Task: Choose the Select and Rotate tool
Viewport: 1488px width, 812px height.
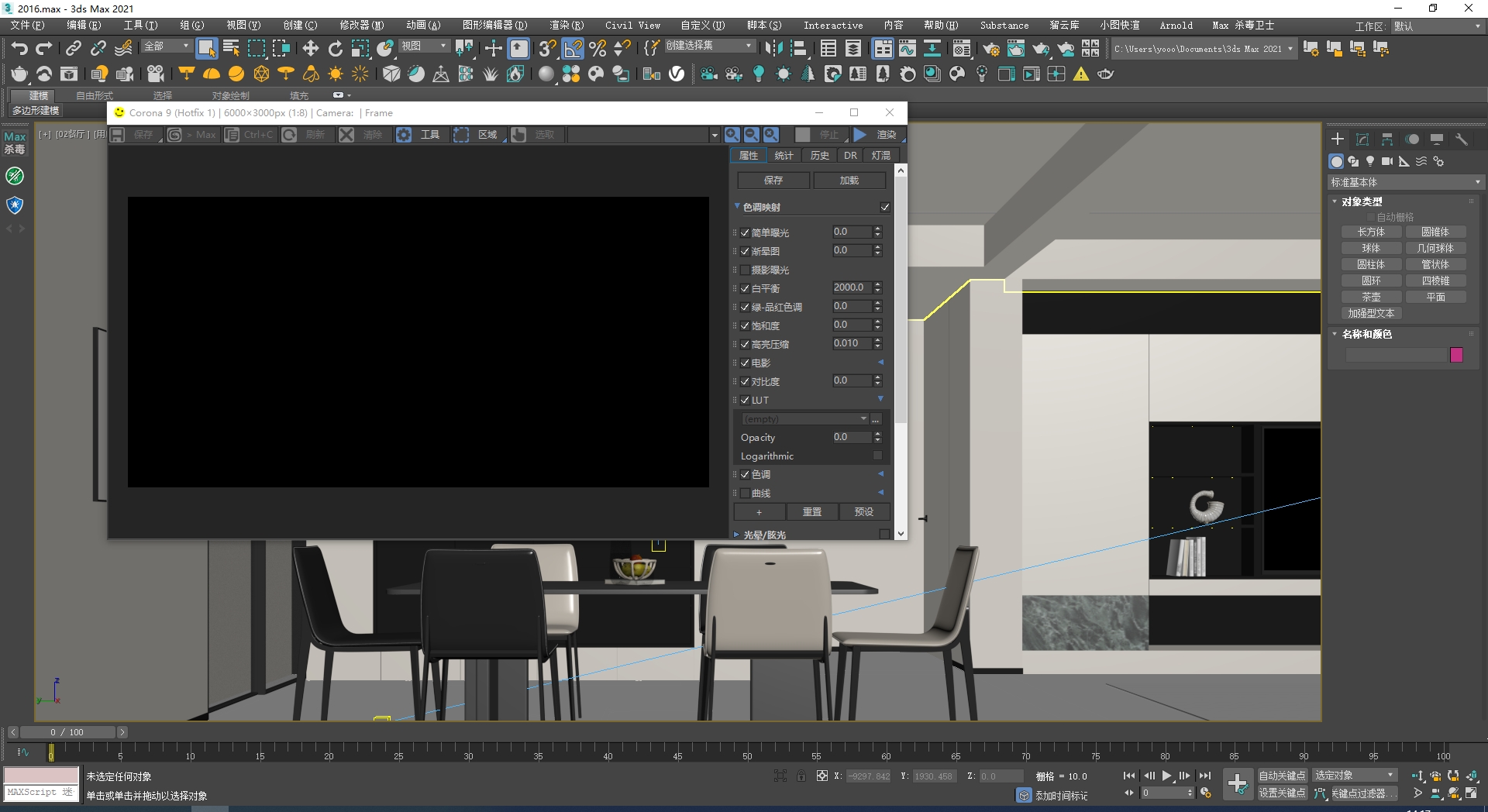Action: pos(335,48)
